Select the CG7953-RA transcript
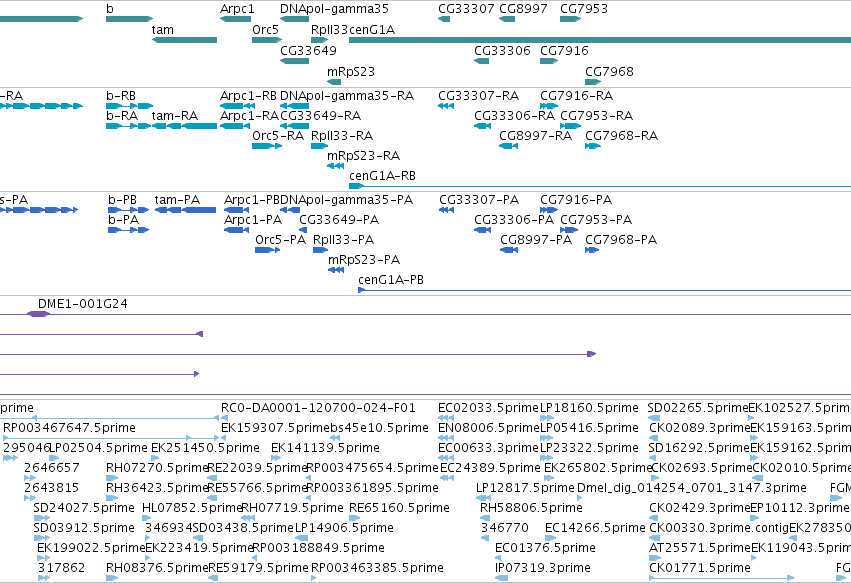Screen dimensions: 851x583 click(x=570, y=126)
